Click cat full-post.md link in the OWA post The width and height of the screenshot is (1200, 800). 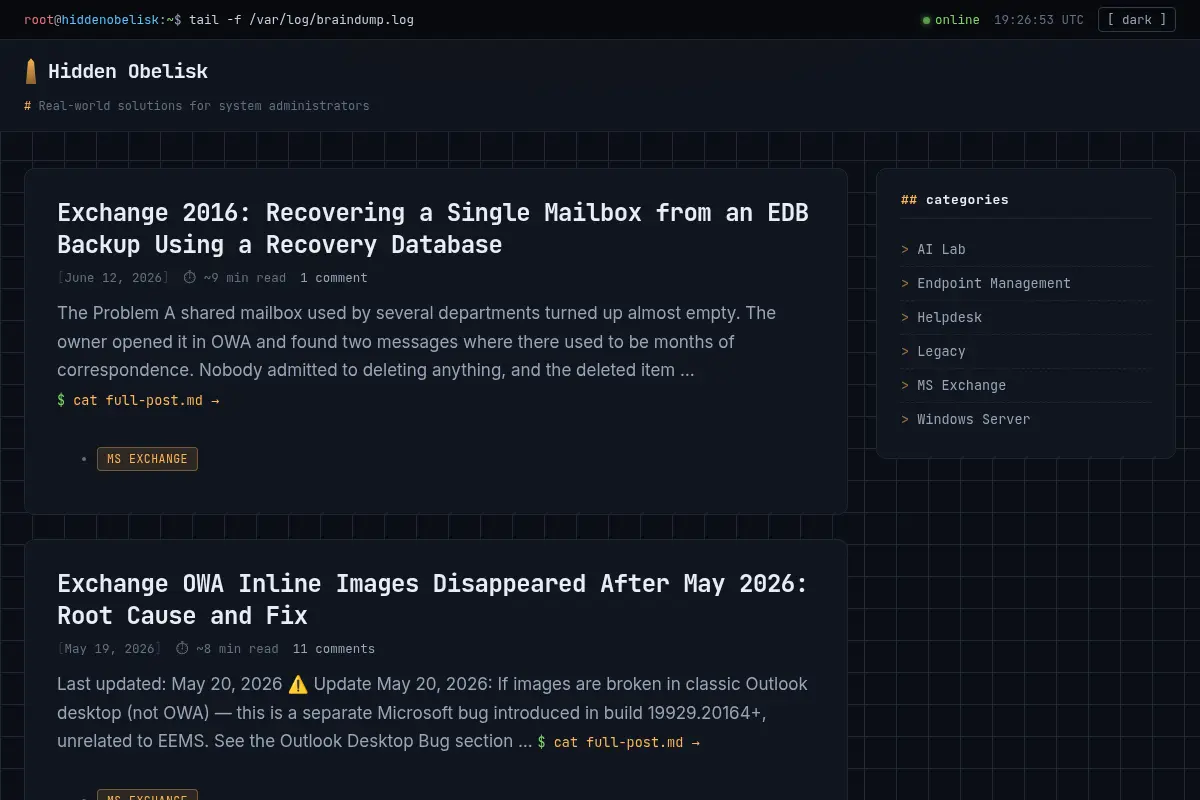(x=619, y=742)
